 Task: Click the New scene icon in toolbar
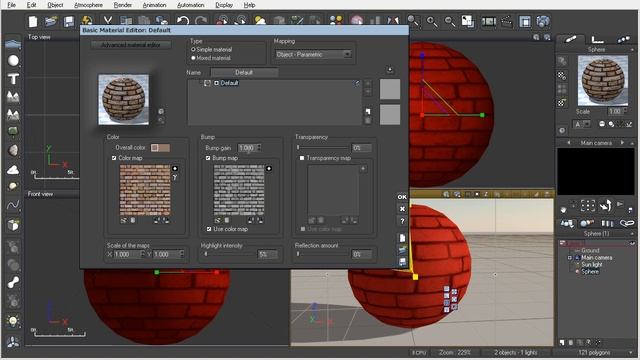[33, 21]
